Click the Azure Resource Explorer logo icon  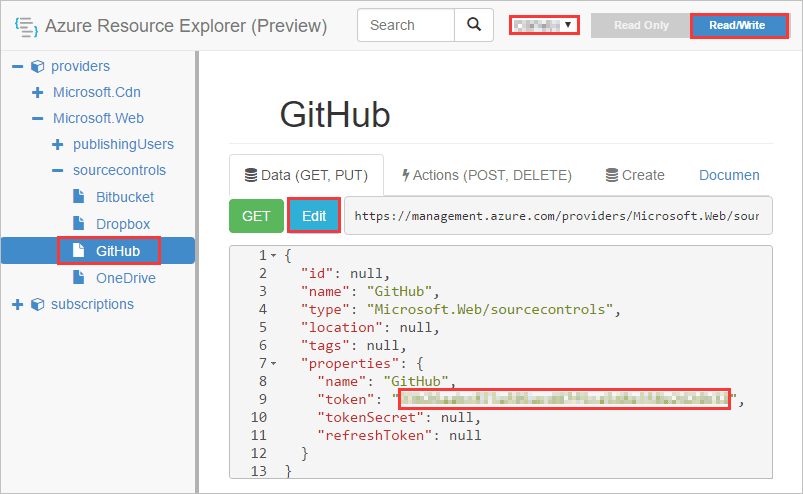26,27
